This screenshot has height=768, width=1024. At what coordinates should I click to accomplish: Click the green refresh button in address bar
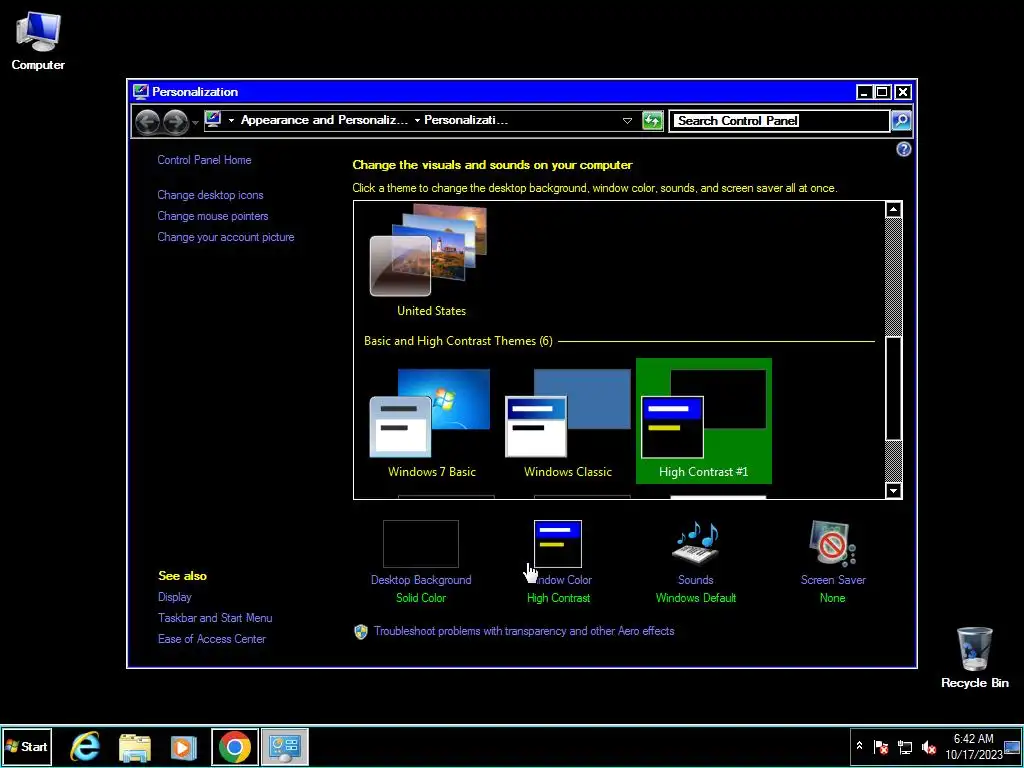pos(652,121)
